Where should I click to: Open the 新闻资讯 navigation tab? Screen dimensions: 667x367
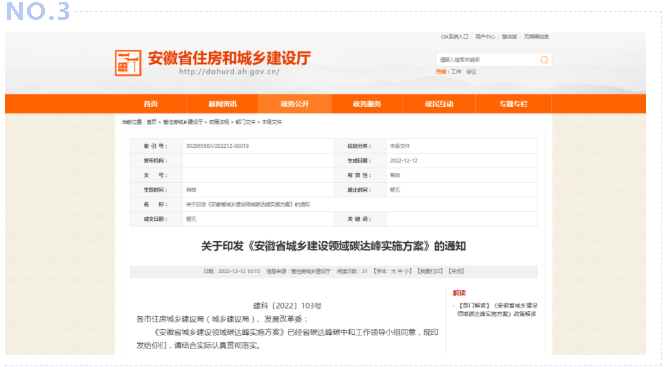coord(222,104)
